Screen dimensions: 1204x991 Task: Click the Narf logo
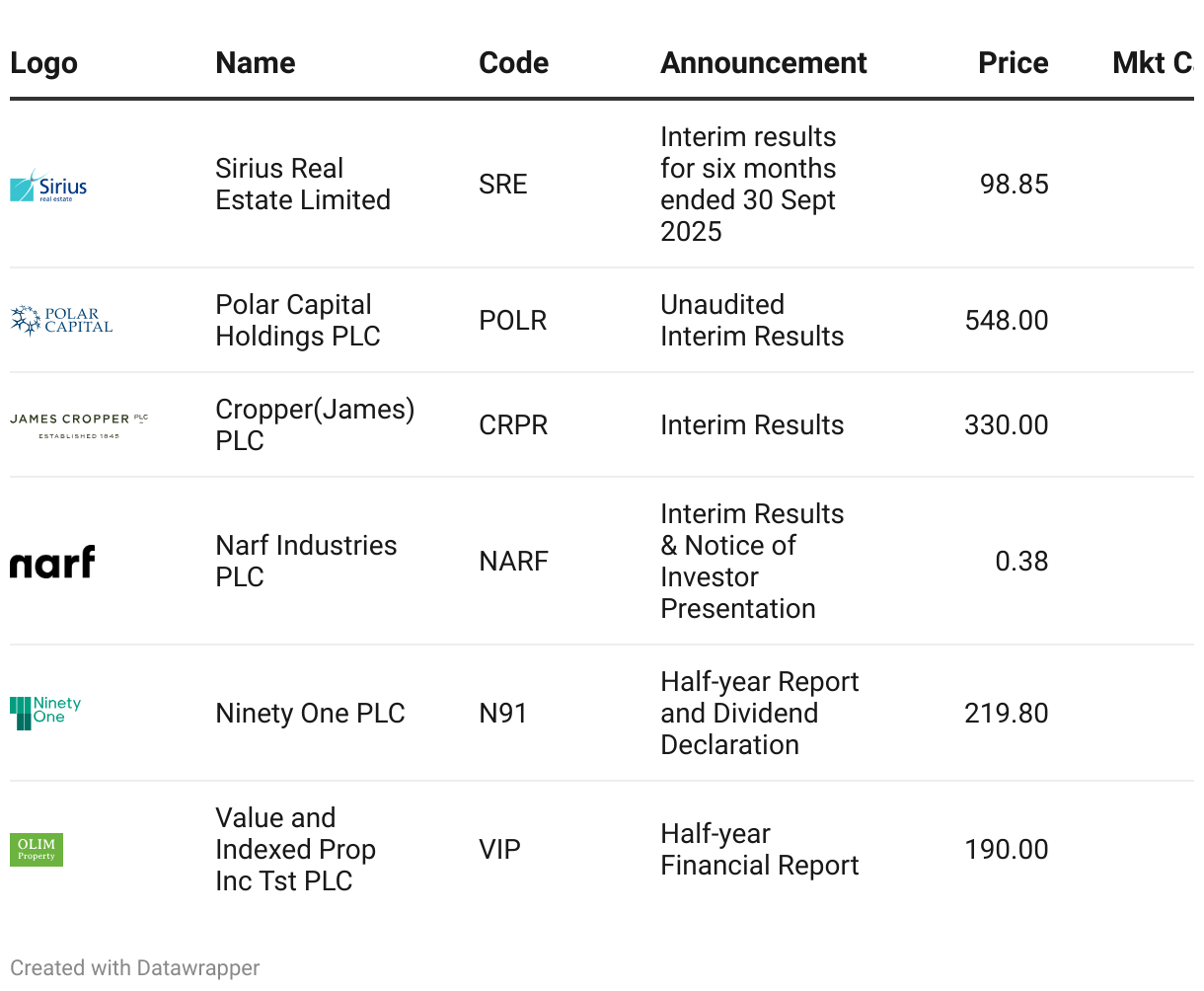pyautogui.click(x=52, y=562)
